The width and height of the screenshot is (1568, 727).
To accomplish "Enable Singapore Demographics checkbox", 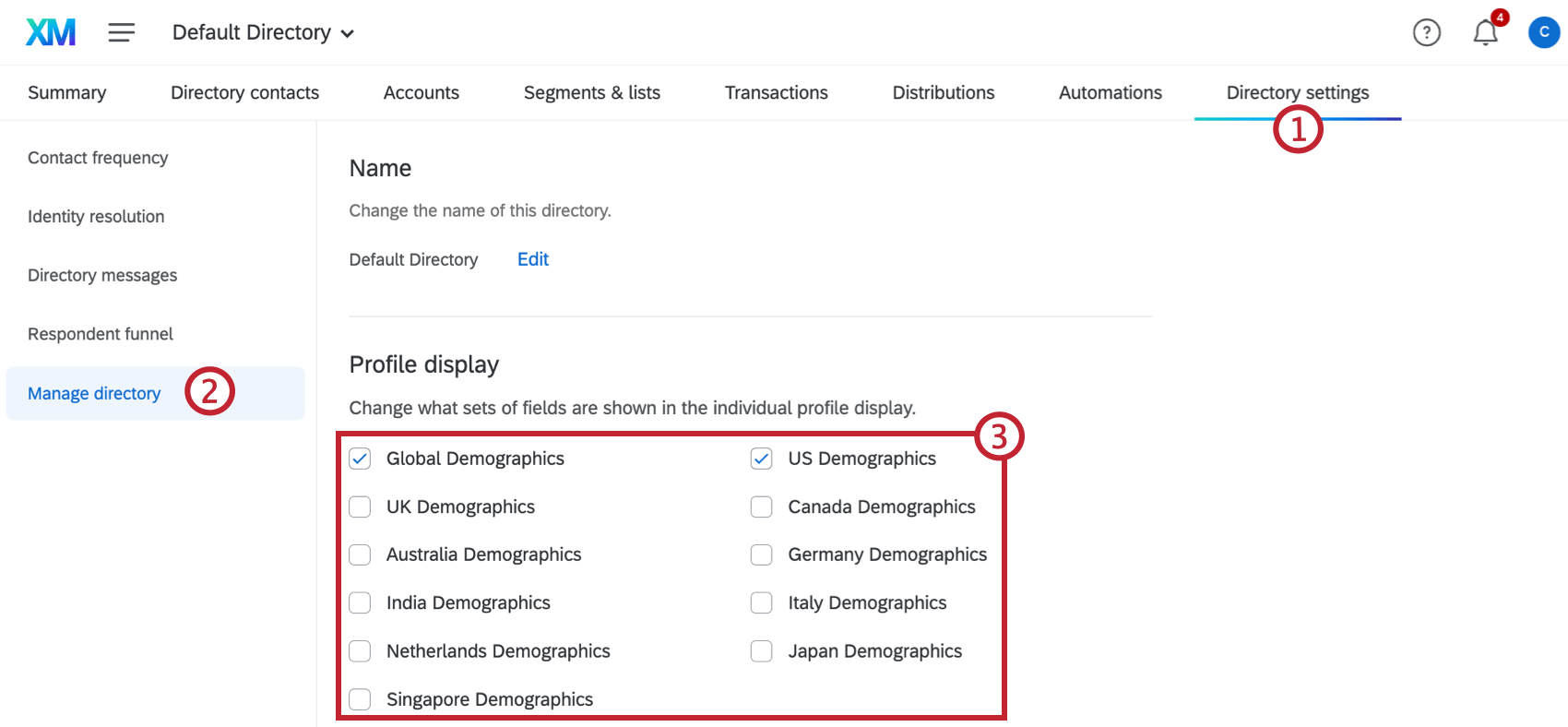I will pyautogui.click(x=360, y=699).
